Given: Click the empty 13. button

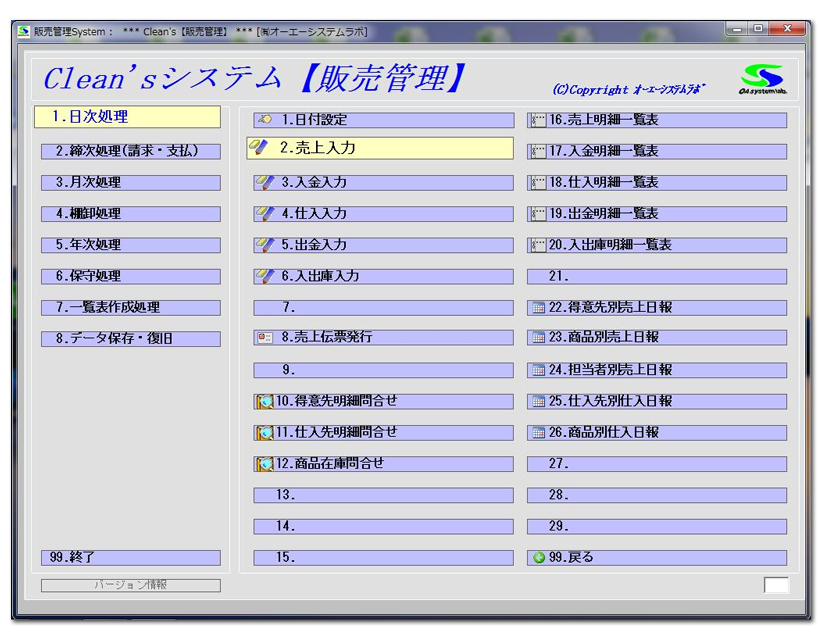Looking at the screenshot, I should (383, 495).
